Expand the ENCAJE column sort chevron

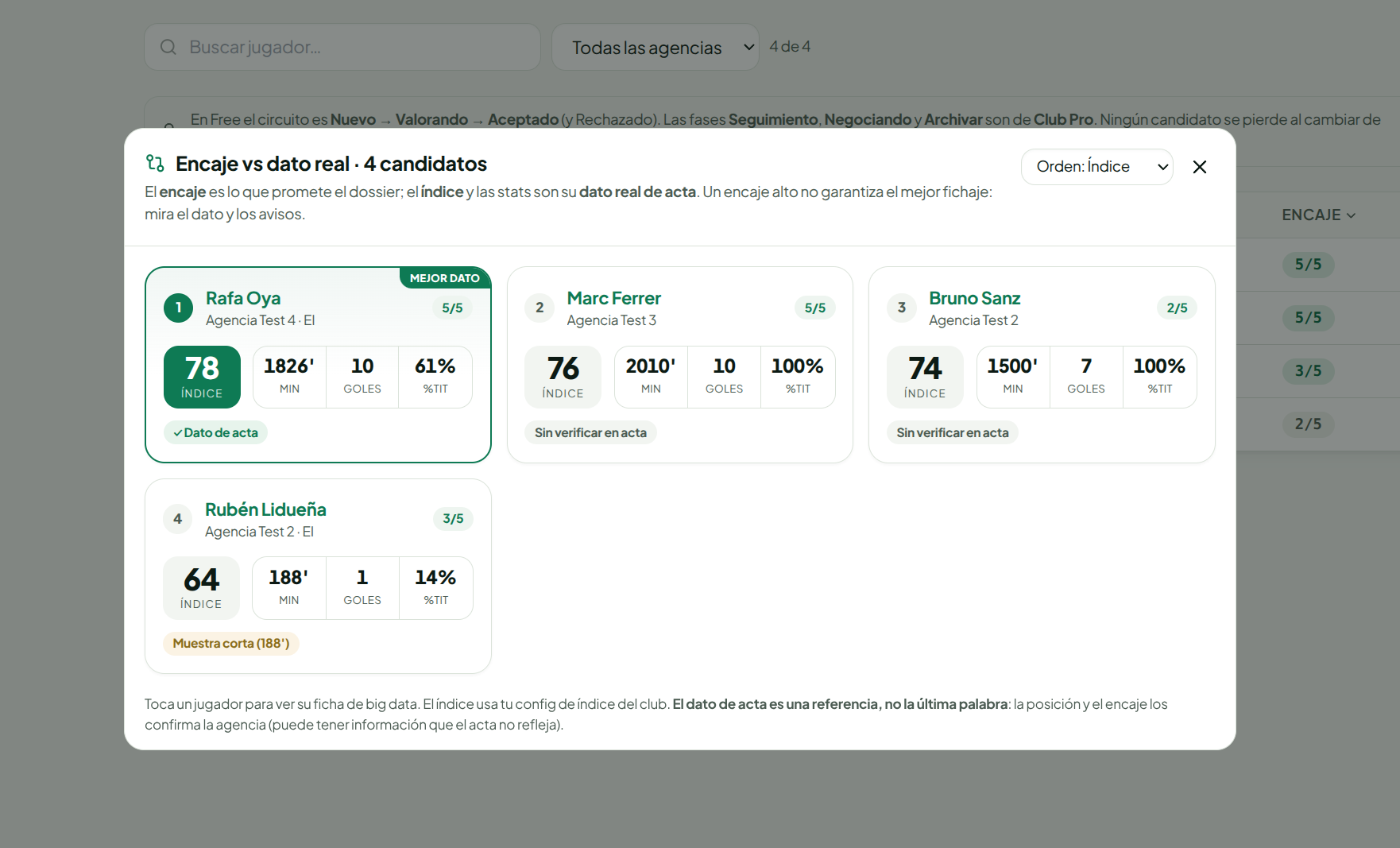1351,215
